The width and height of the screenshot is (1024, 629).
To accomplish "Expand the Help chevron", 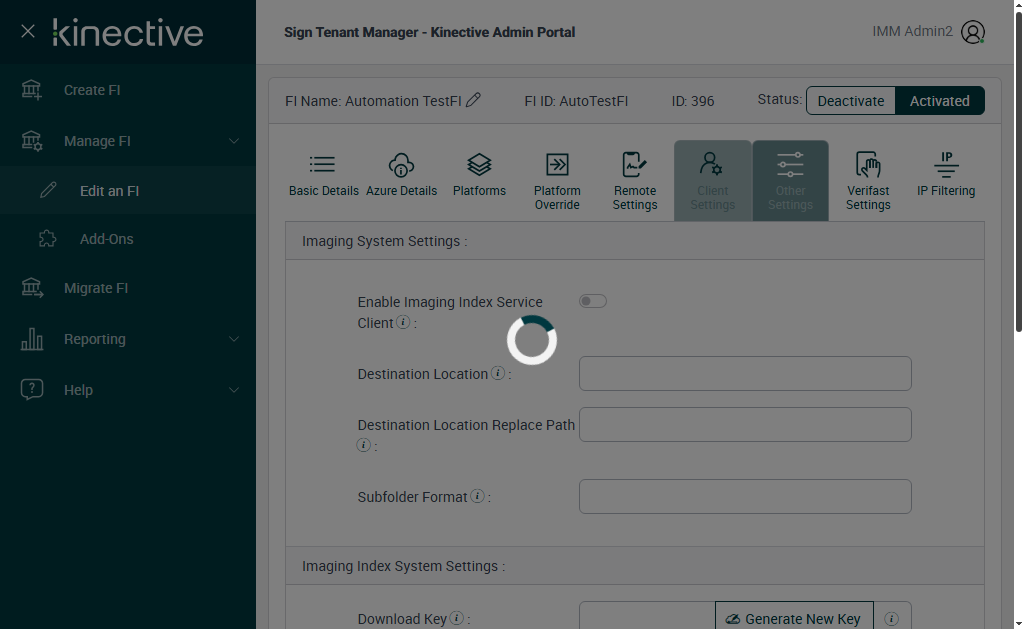I will 233,390.
